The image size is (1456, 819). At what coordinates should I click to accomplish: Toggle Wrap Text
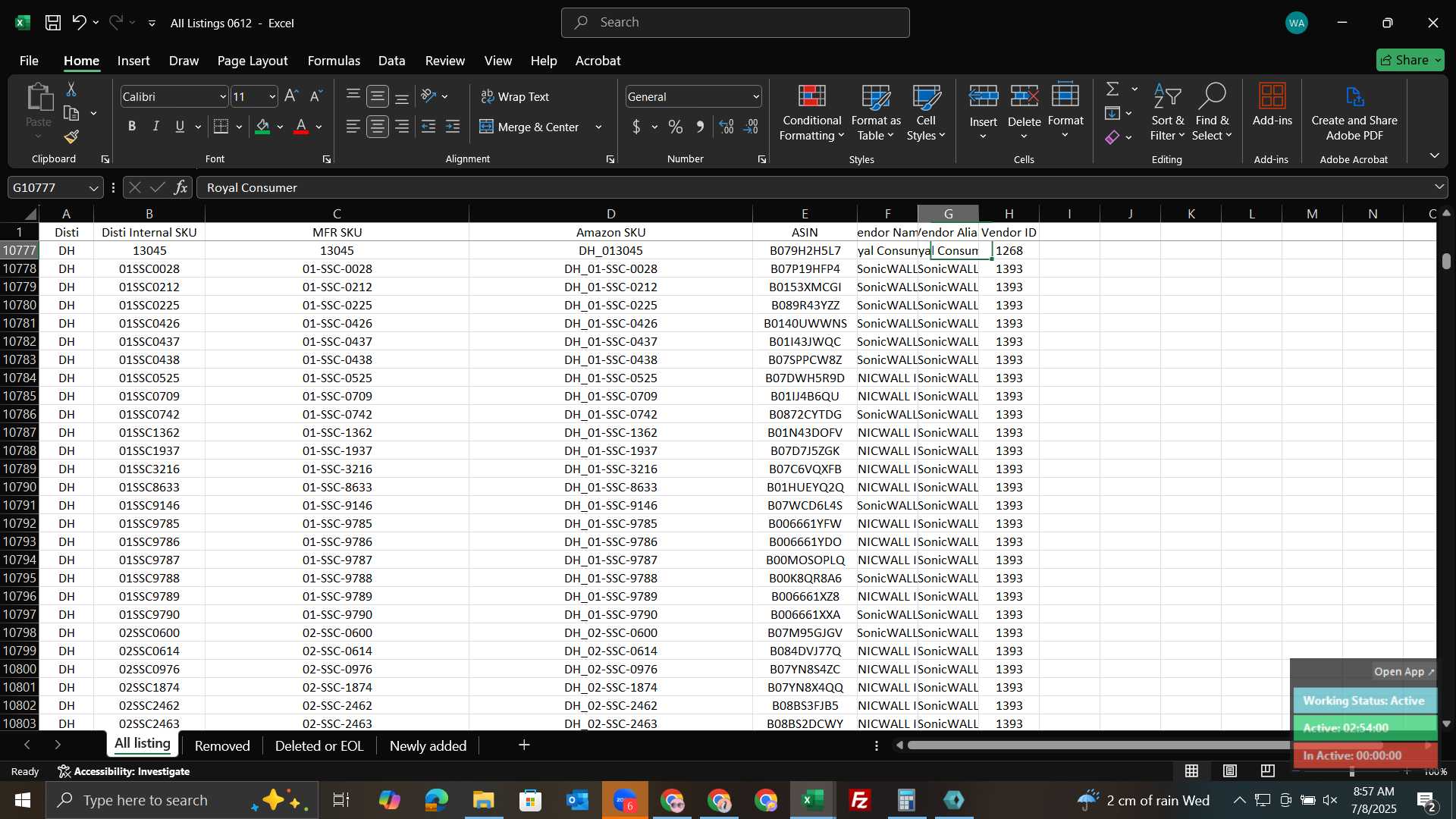tap(516, 96)
